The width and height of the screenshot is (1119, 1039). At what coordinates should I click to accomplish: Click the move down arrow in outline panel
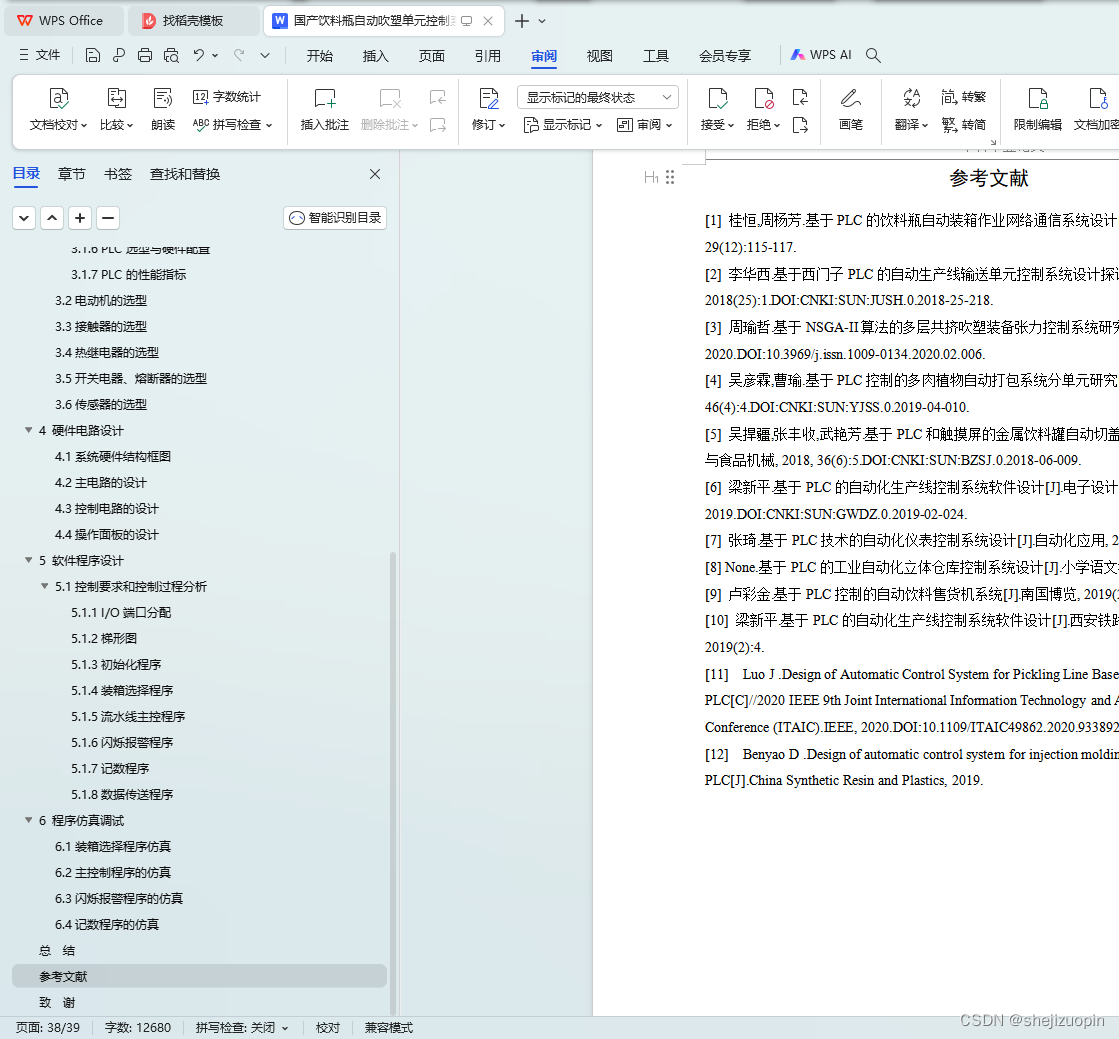[24, 218]
